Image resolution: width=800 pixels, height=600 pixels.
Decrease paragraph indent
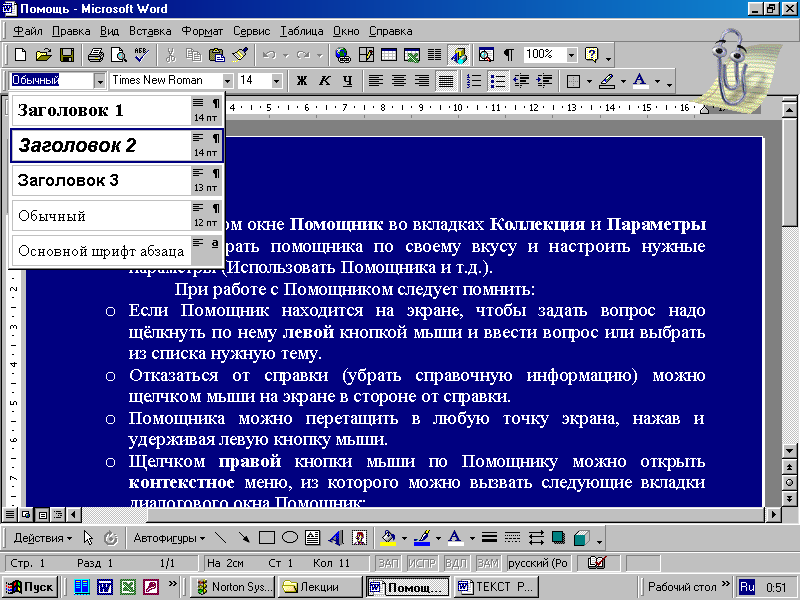521,81
